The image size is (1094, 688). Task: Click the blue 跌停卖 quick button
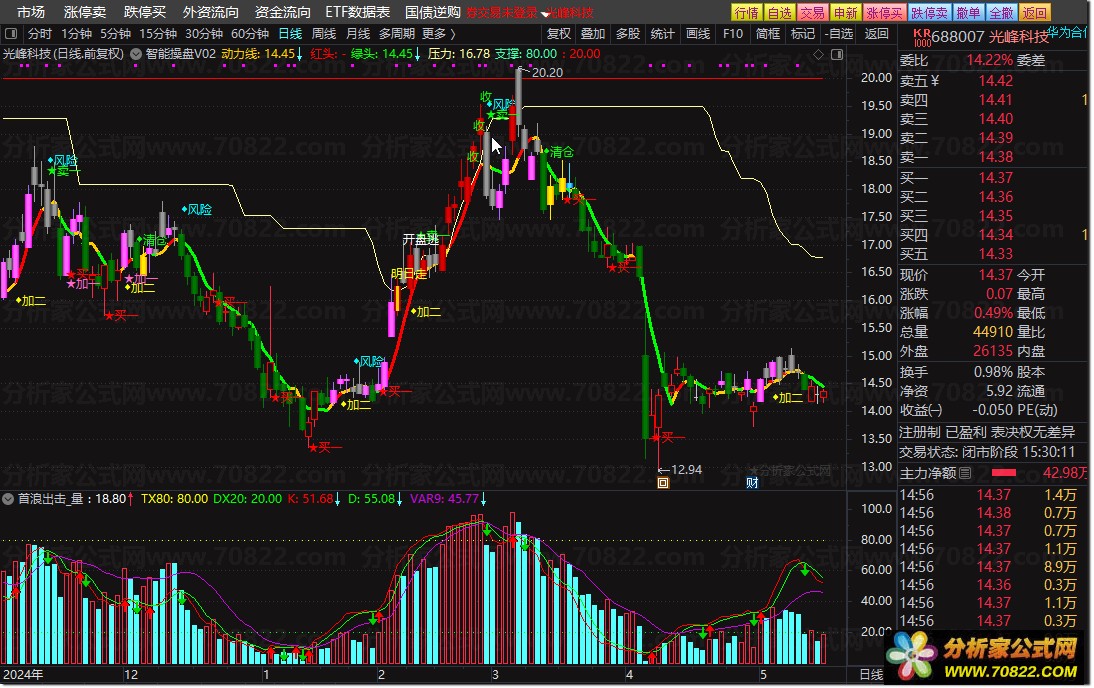(929, 13)
